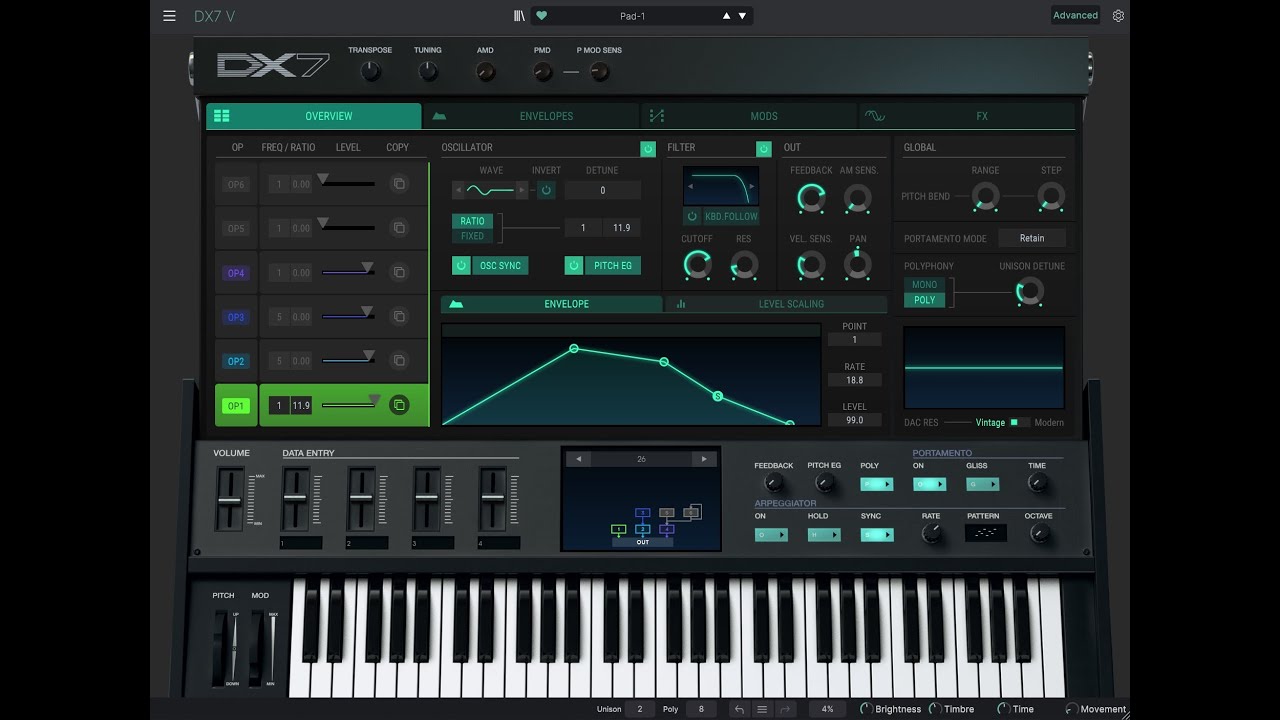
Task: Open the edit history list icon
Action: (x=762, y=709)
